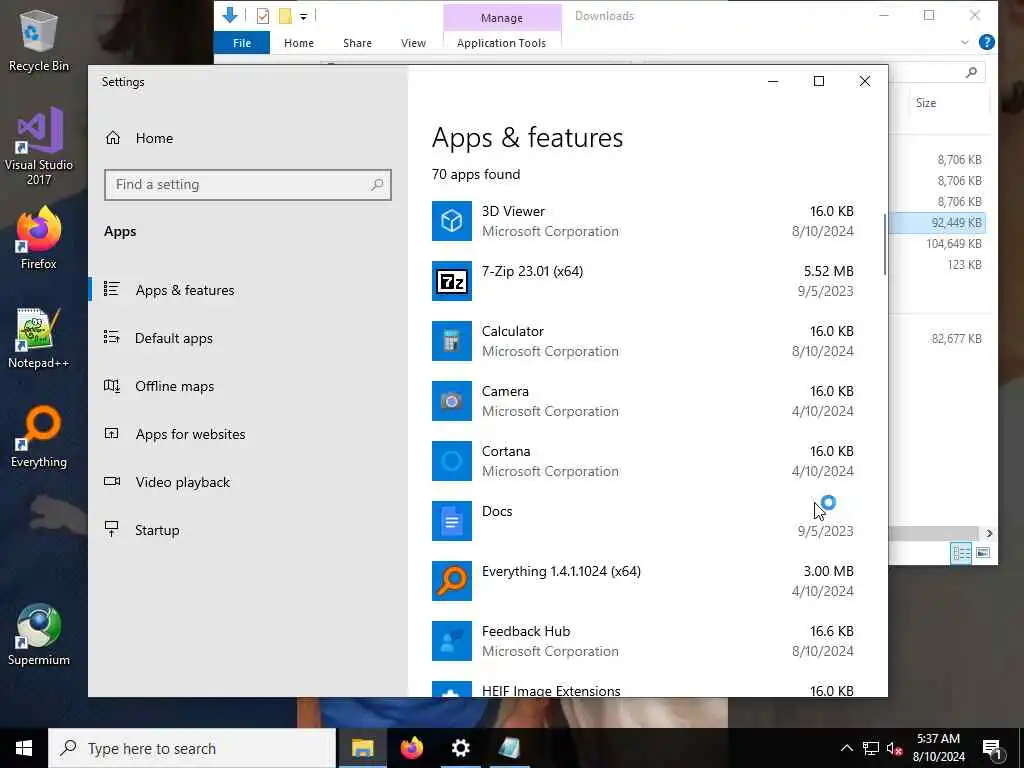Open the Application Tools tab
Image resolution: width=1024 pixels, height=768 pixels.
pos(502,43)
